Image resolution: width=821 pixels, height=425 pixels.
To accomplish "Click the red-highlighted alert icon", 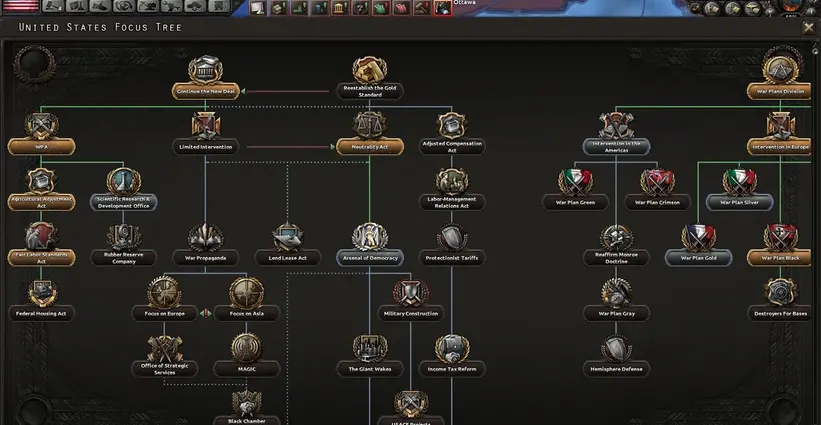I will [x=443, y=7].
